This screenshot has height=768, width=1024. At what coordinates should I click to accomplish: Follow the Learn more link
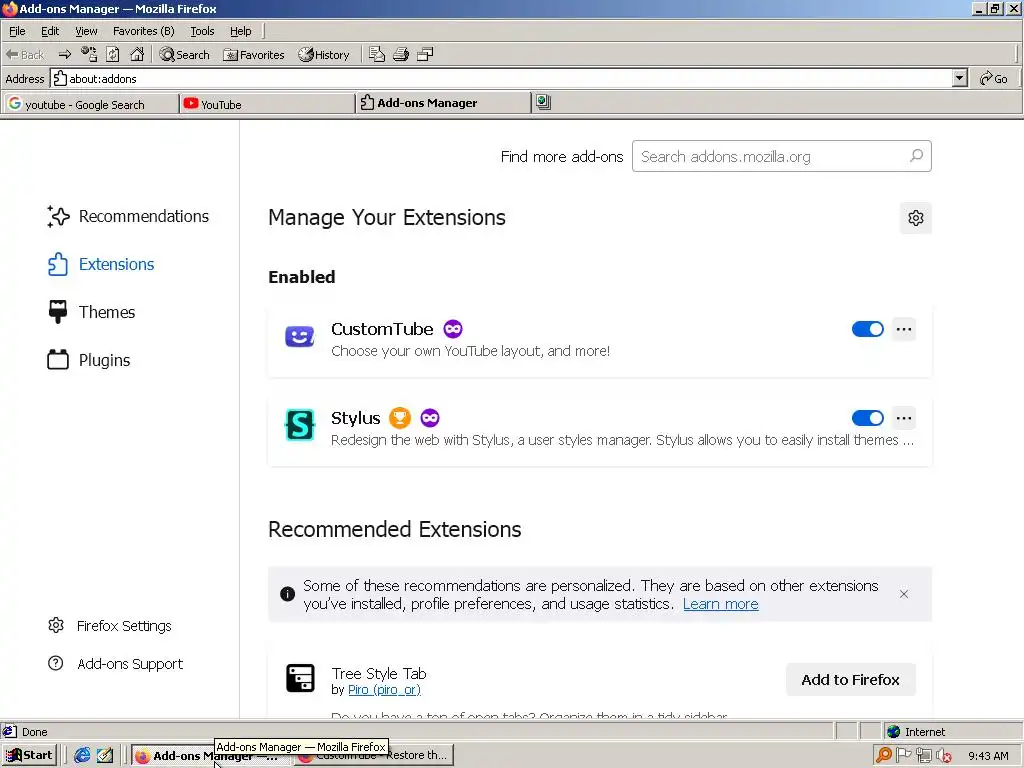720,604
